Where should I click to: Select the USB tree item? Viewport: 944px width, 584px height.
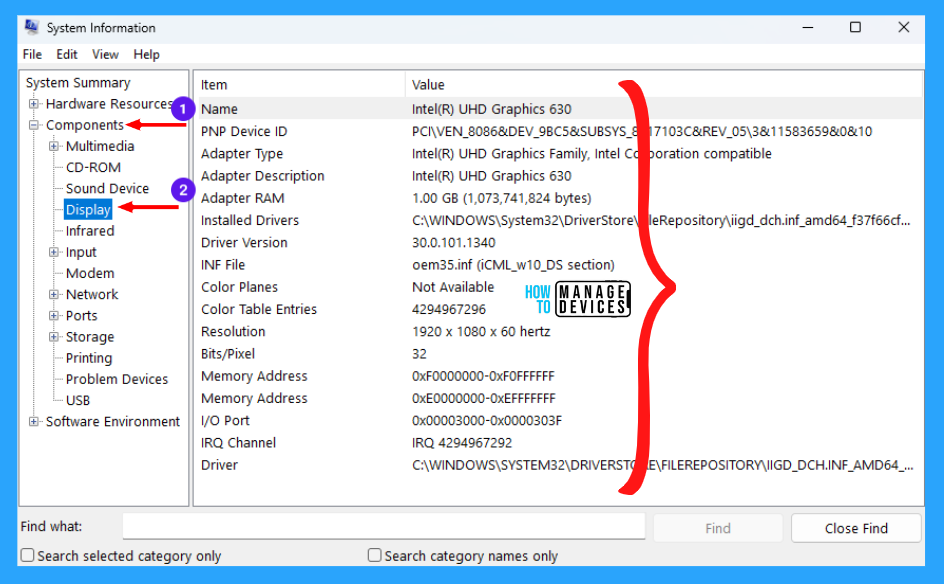pos(78,400)
